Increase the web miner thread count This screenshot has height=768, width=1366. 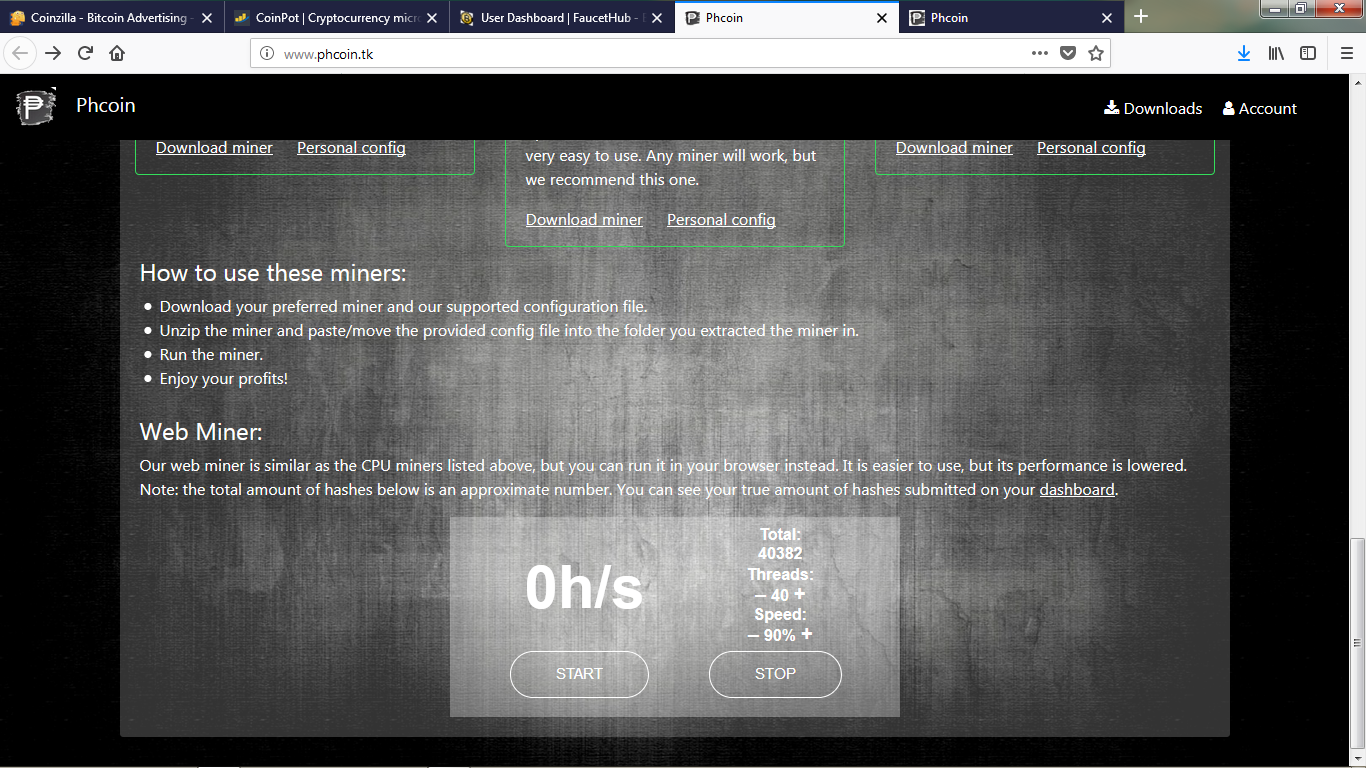point(799,594)
